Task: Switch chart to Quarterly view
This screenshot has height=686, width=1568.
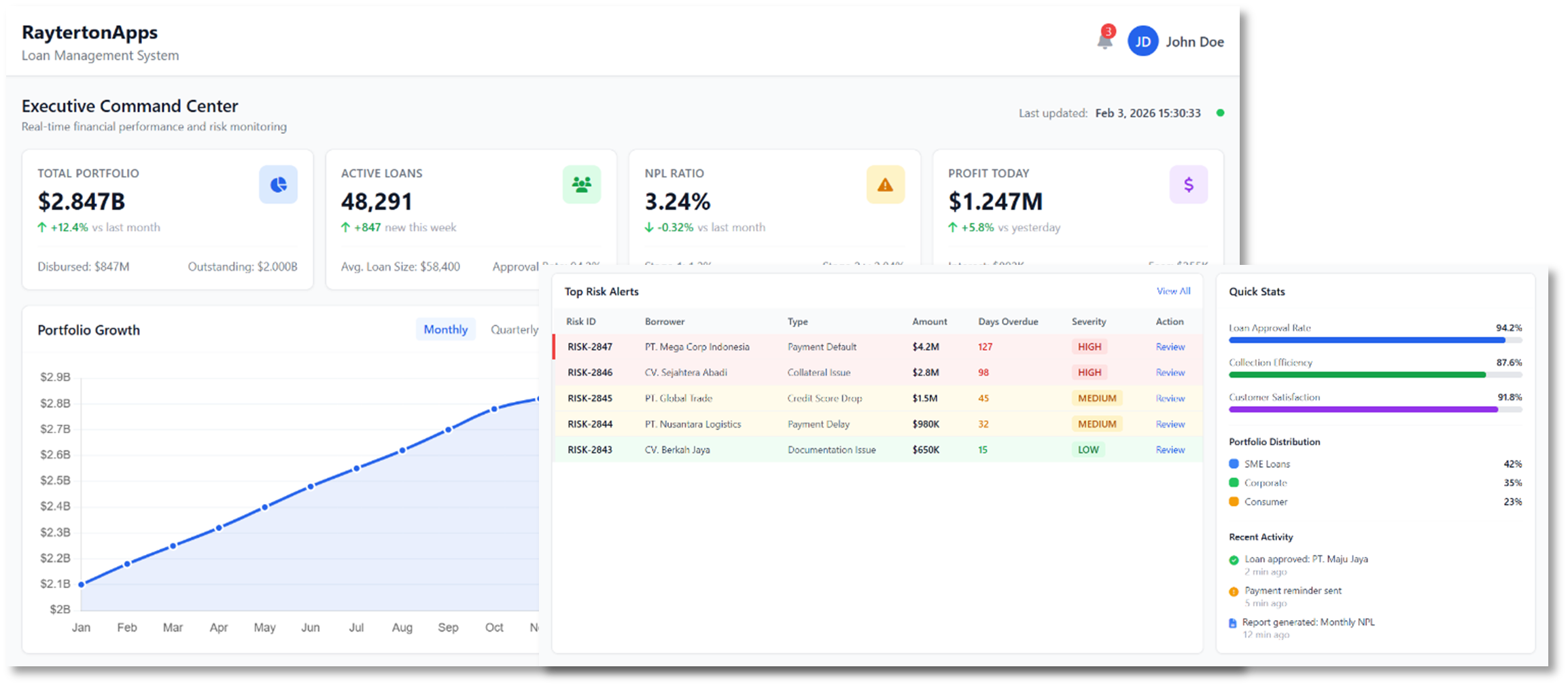Action: [x=514, y=329]
